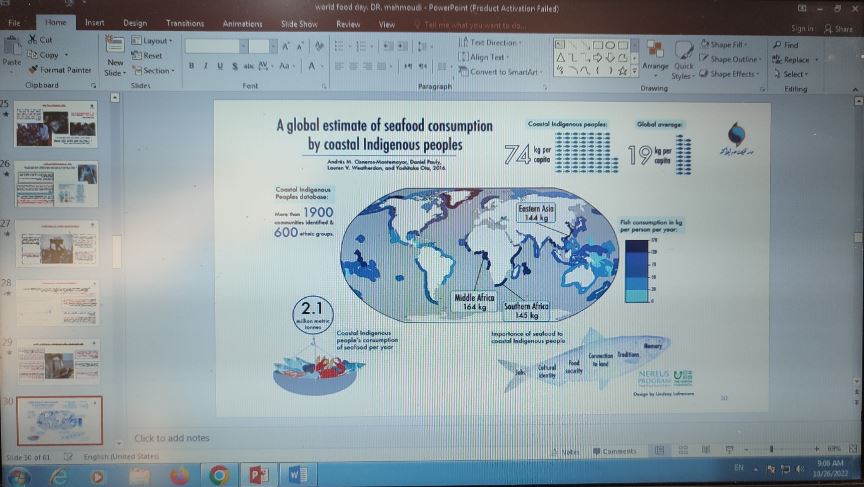Click the Format Painter tool
This screenshot has width=864, height=487.
[x=61, y=70]
